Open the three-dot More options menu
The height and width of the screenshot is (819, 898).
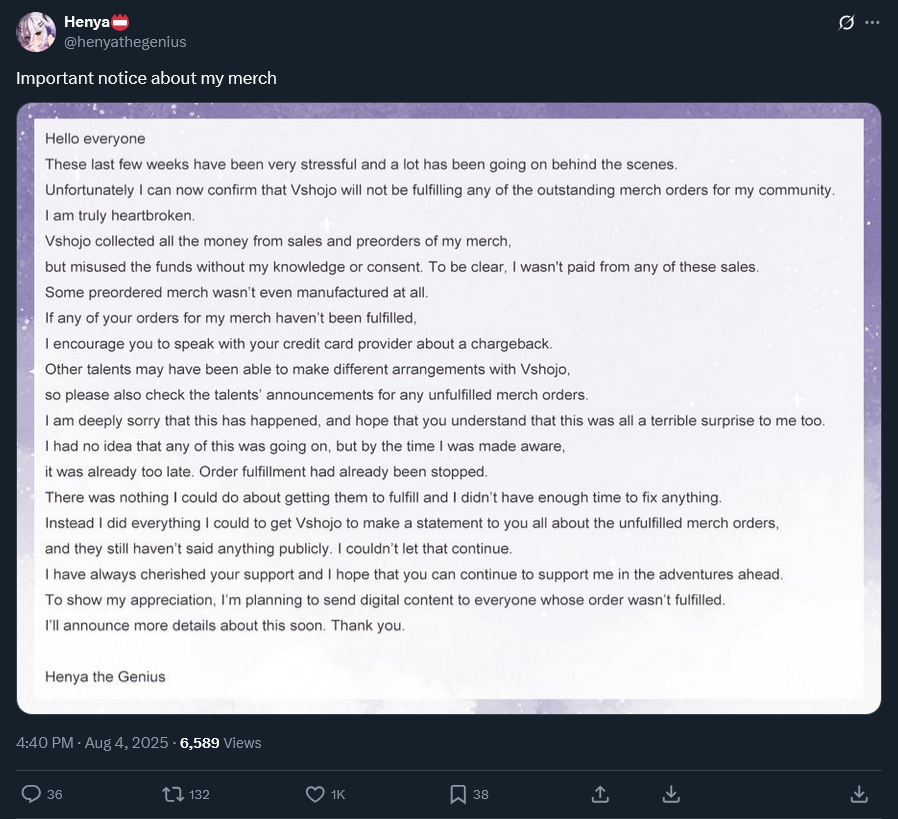click(x=872, y=22)
